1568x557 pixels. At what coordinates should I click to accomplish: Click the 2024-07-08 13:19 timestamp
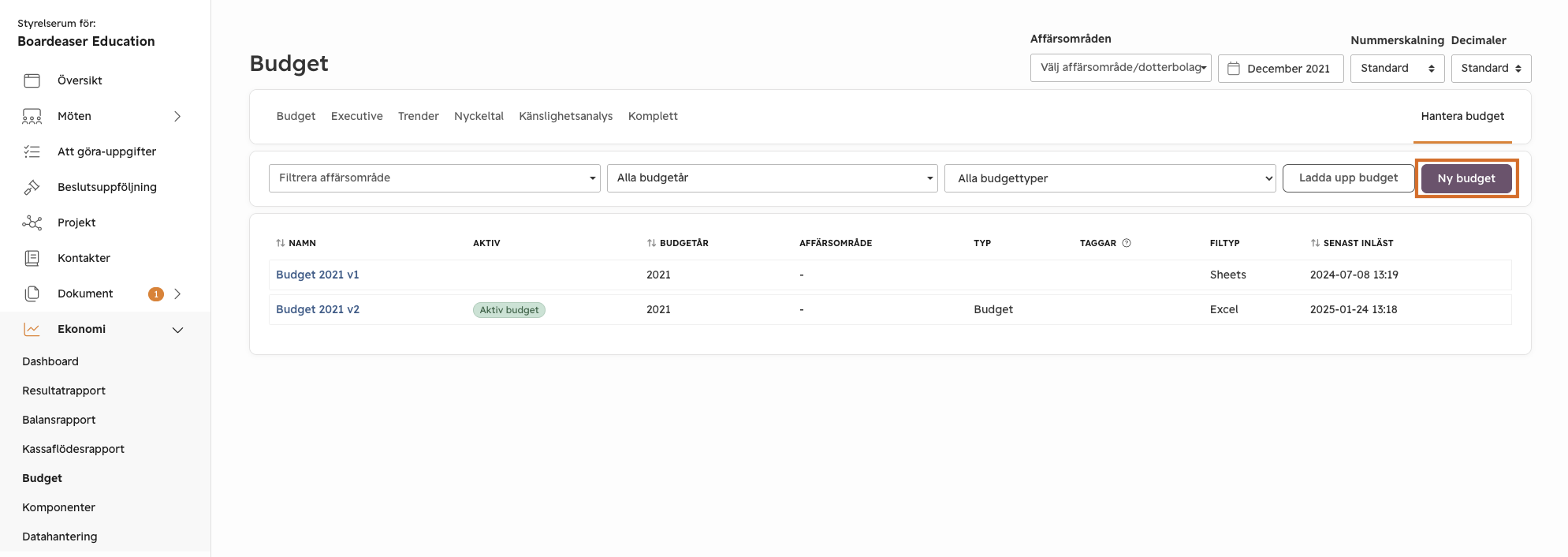point(1354,275)
